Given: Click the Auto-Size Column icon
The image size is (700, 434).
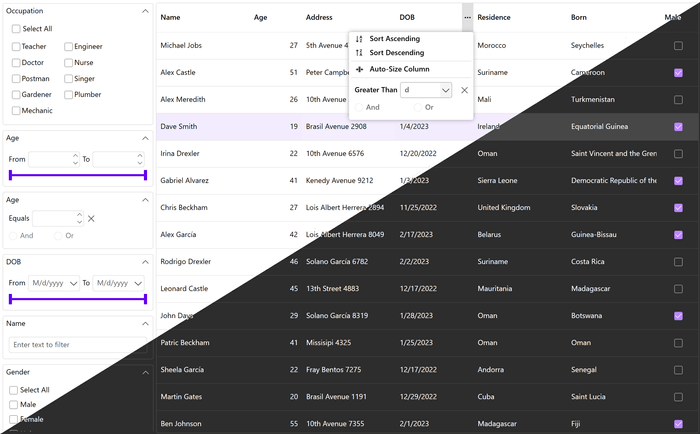Looking at the screenshot, I should coord(360,69).
